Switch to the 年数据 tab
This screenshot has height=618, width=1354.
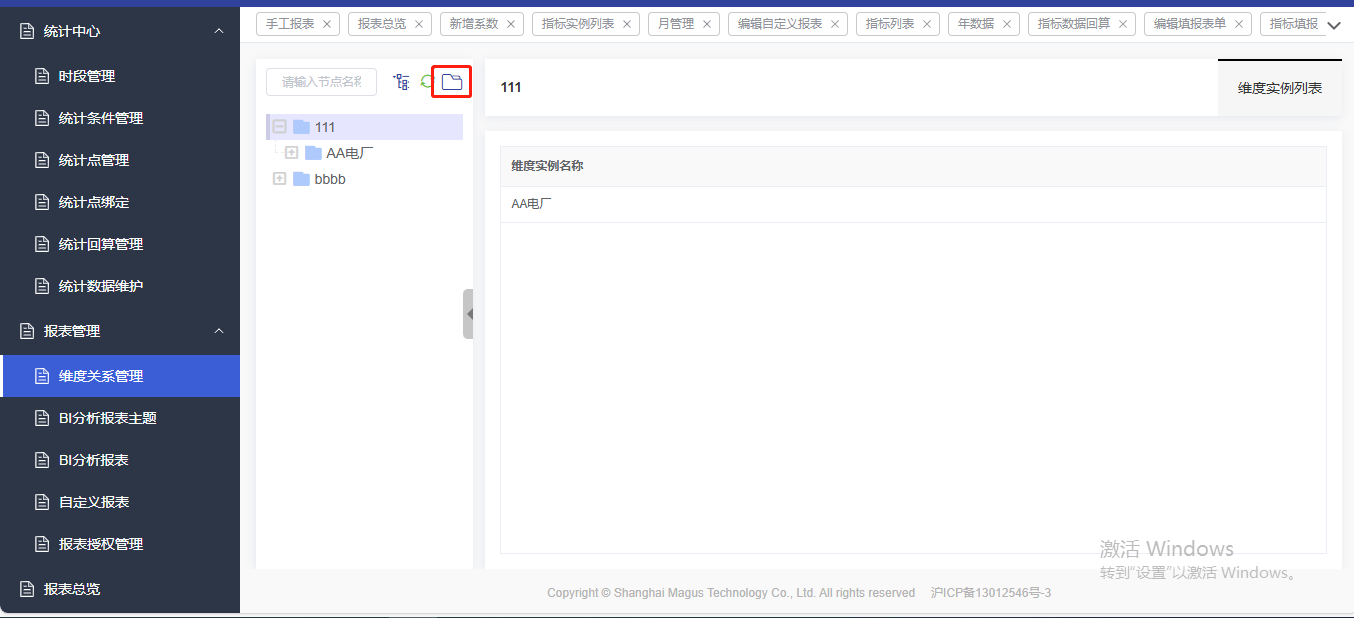point(975,24)
